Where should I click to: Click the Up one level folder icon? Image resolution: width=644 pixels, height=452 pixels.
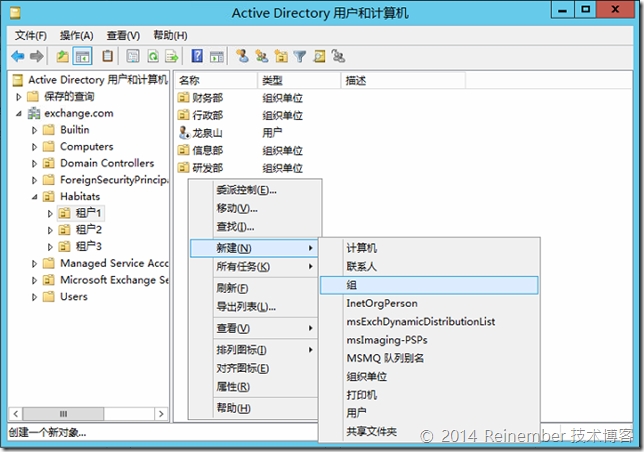click(x=62, y=56)
